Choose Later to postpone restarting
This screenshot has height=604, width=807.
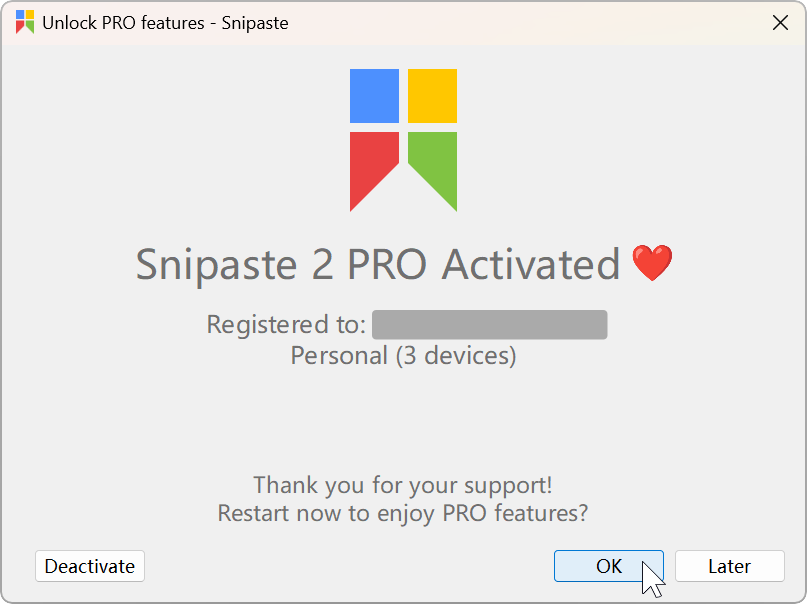click(729, 566)
